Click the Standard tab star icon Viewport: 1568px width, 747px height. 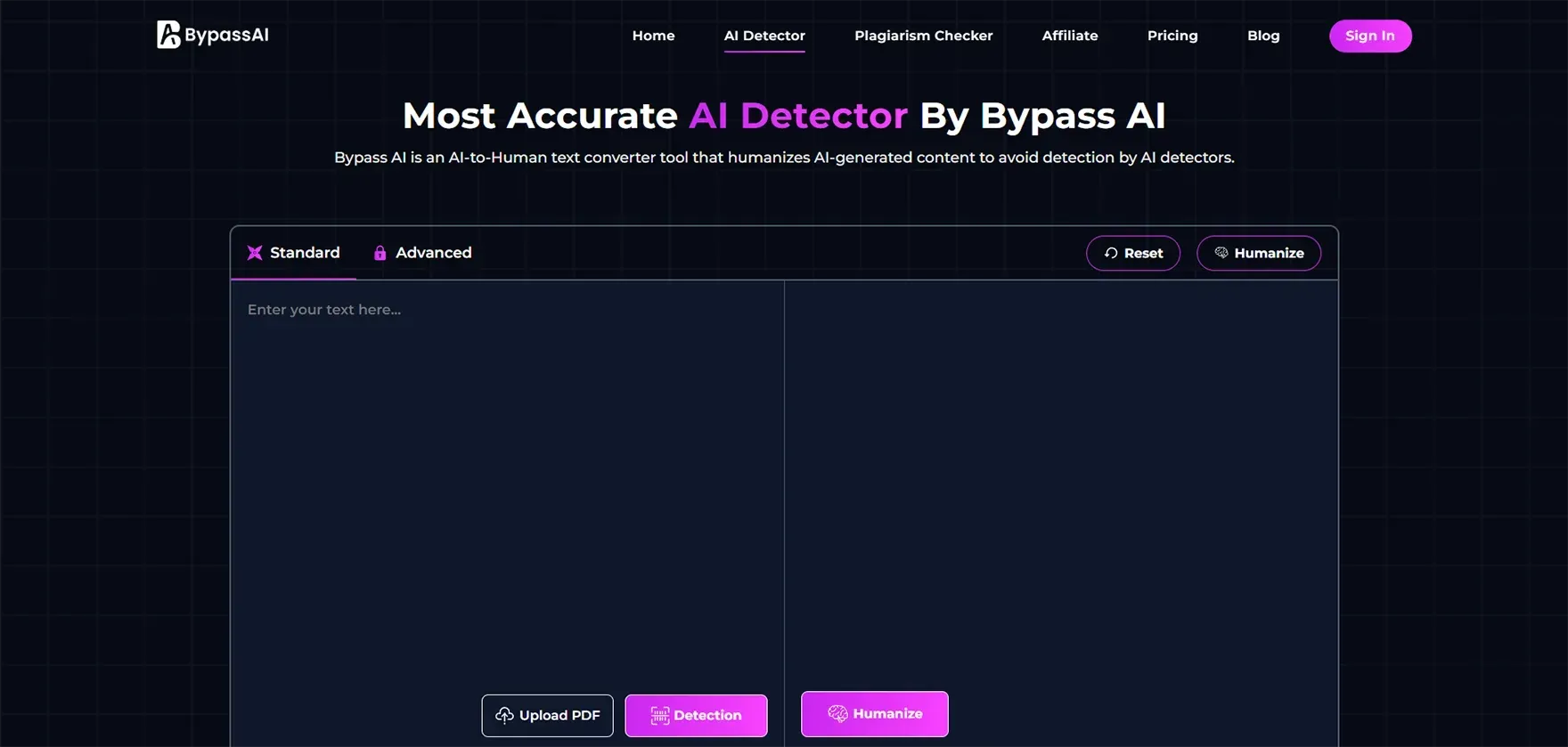pyautogui.click(x=255, y=253)
